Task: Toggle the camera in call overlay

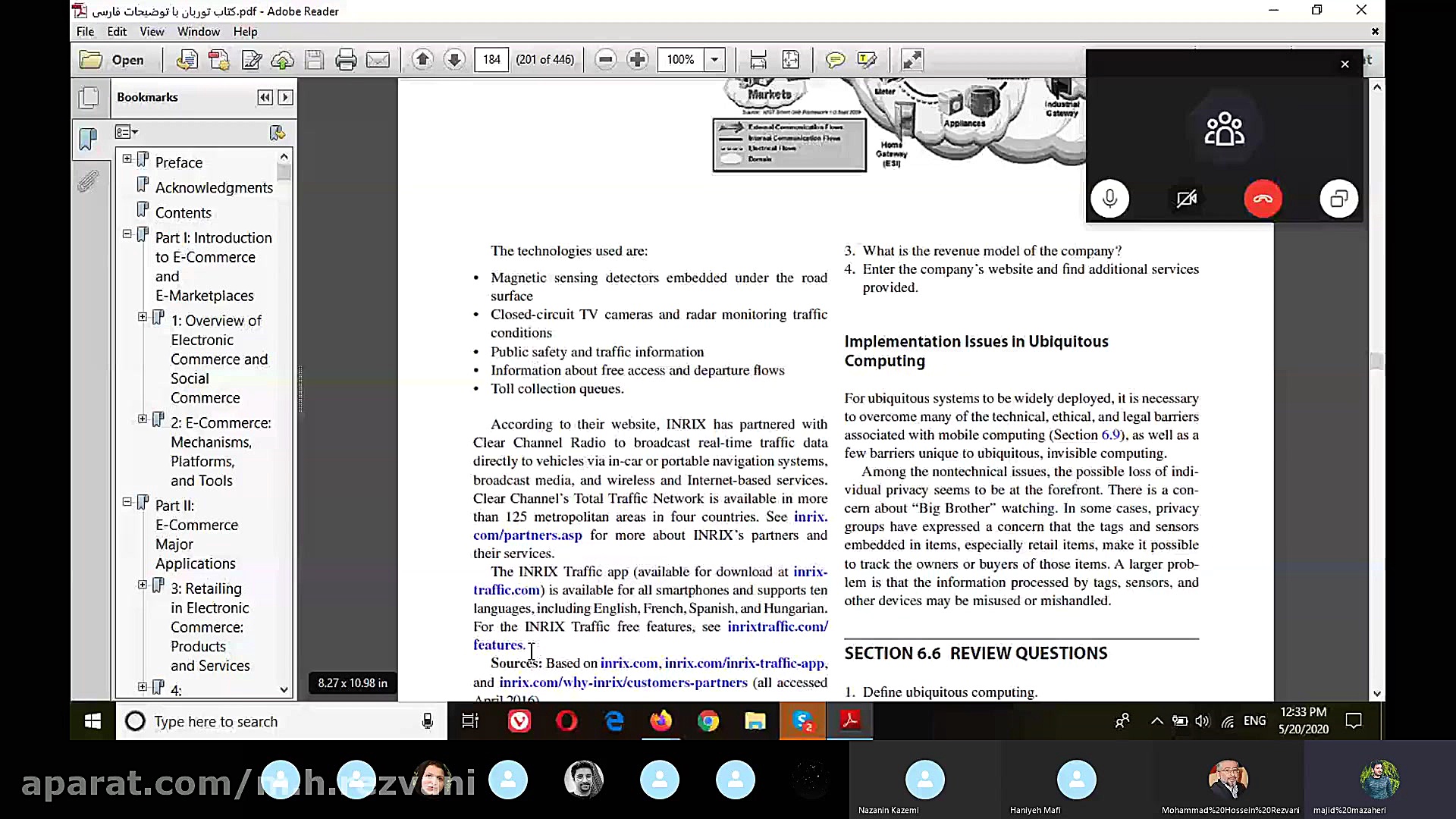Action: (x=1186, y=199)
